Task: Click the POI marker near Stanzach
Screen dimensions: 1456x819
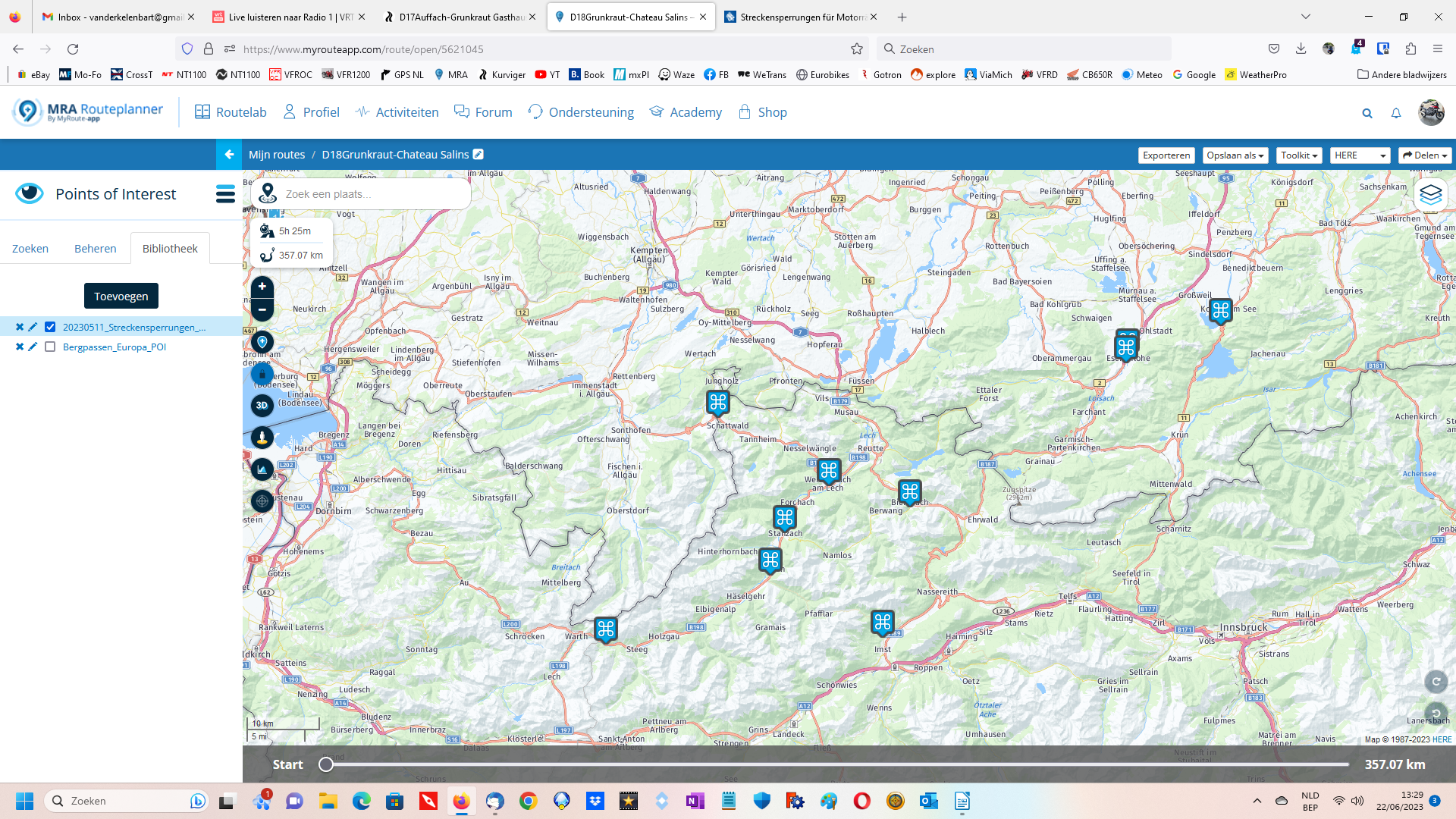Action: (x=785, y=519)
